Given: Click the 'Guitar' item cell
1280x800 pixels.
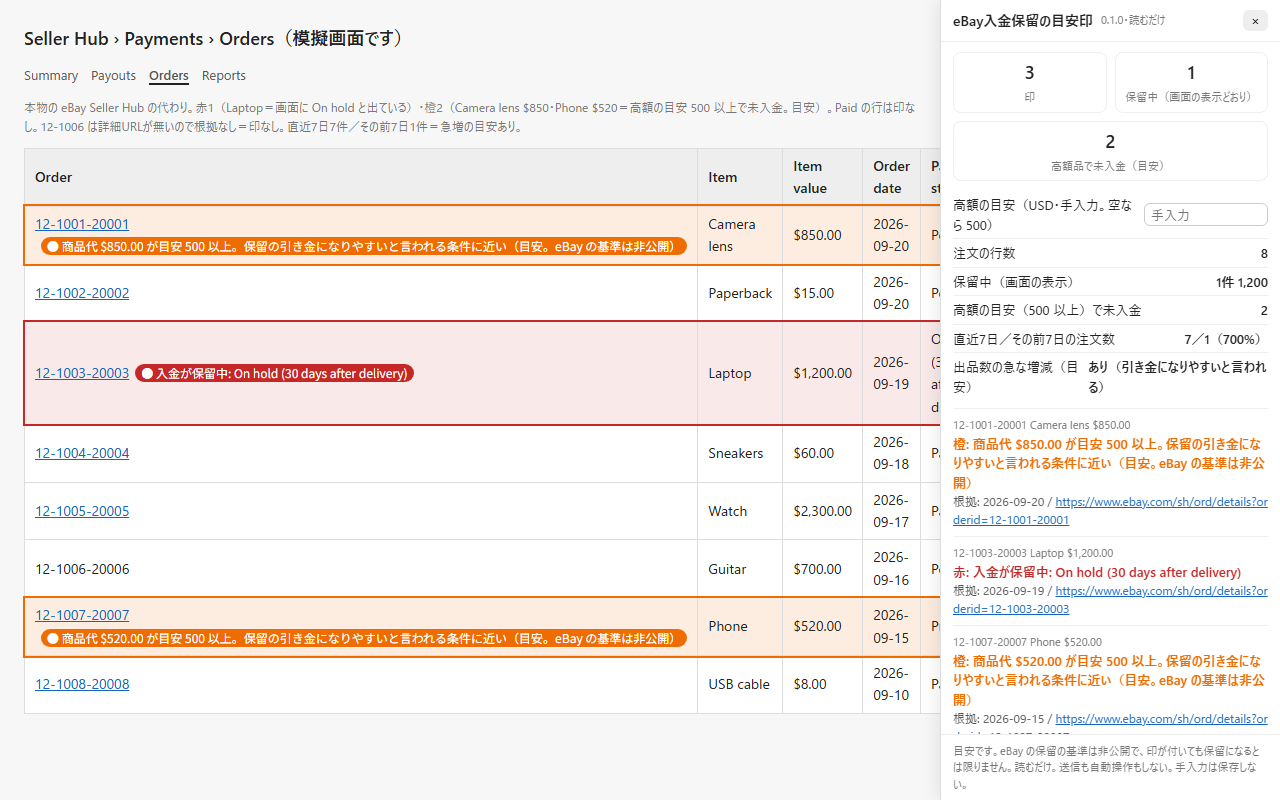Looking at the screenshot, I should click(740, 569).
